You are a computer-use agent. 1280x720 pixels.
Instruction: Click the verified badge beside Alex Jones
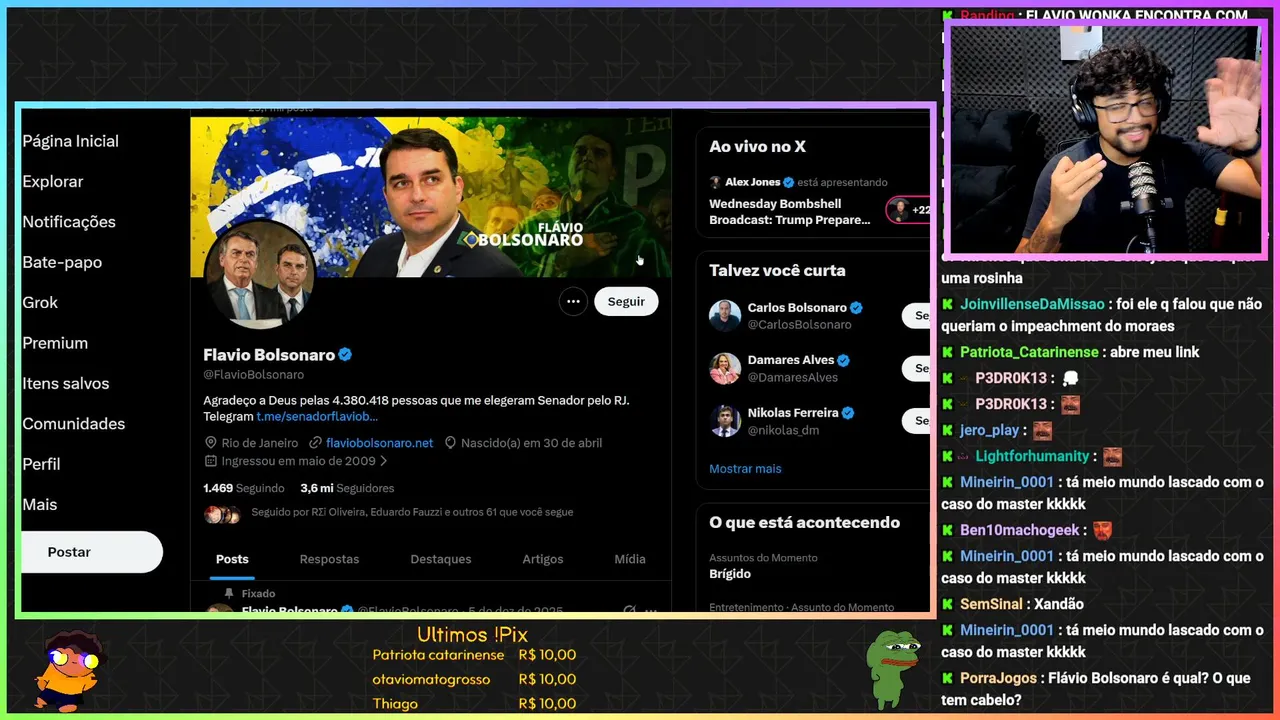(x=789, y=182)
